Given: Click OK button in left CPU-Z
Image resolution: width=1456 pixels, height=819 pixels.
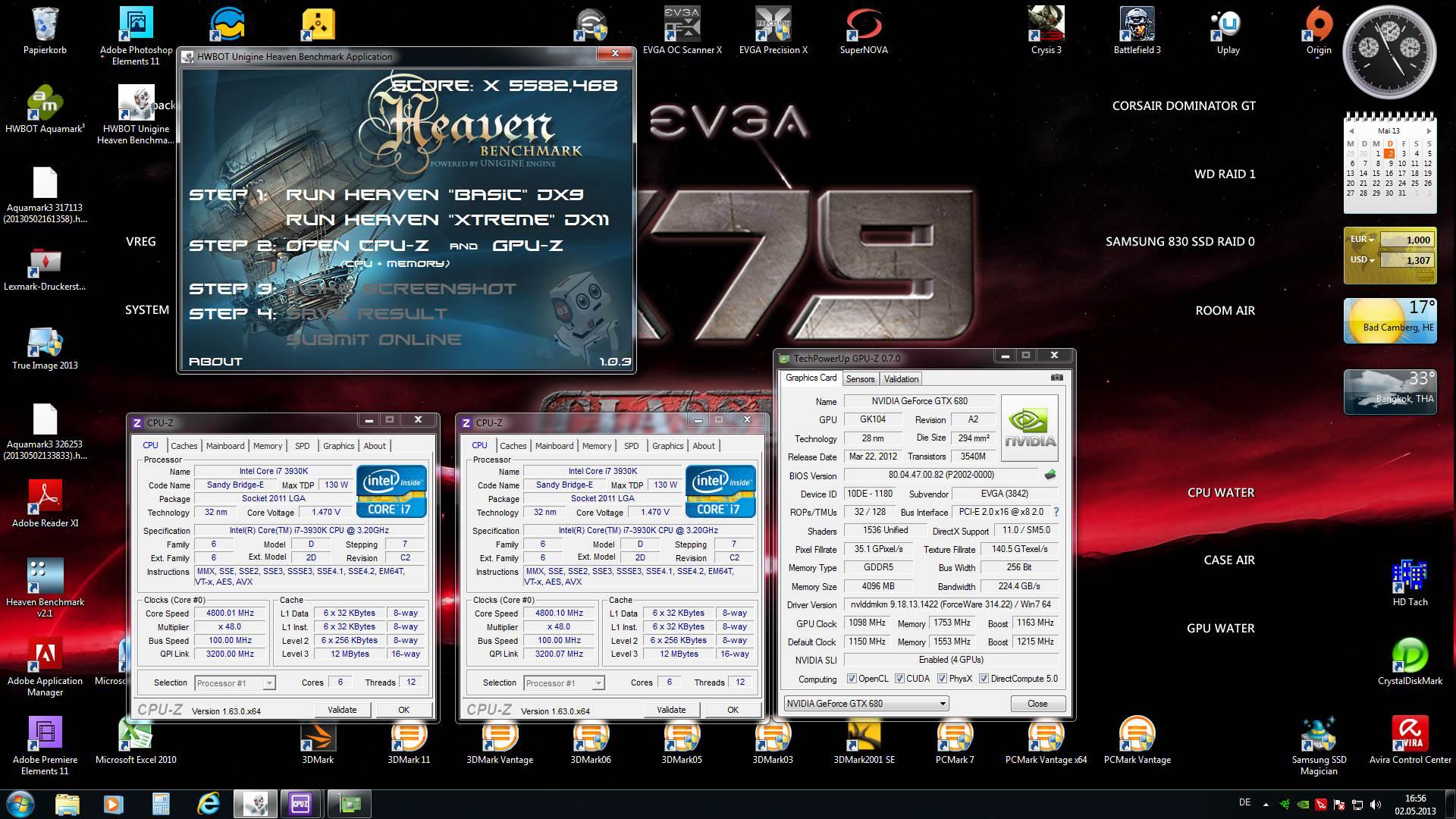Looking at the screenshot, I should [403, 710].
